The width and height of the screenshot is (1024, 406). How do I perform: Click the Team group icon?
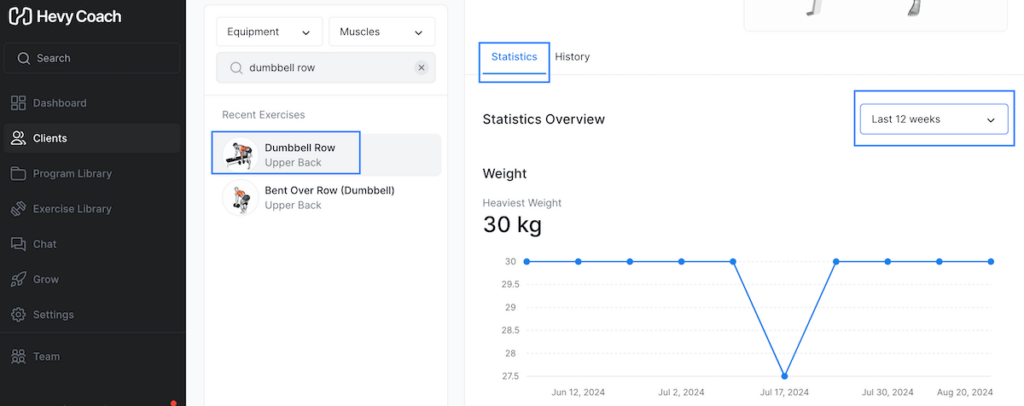click(18, 356)
